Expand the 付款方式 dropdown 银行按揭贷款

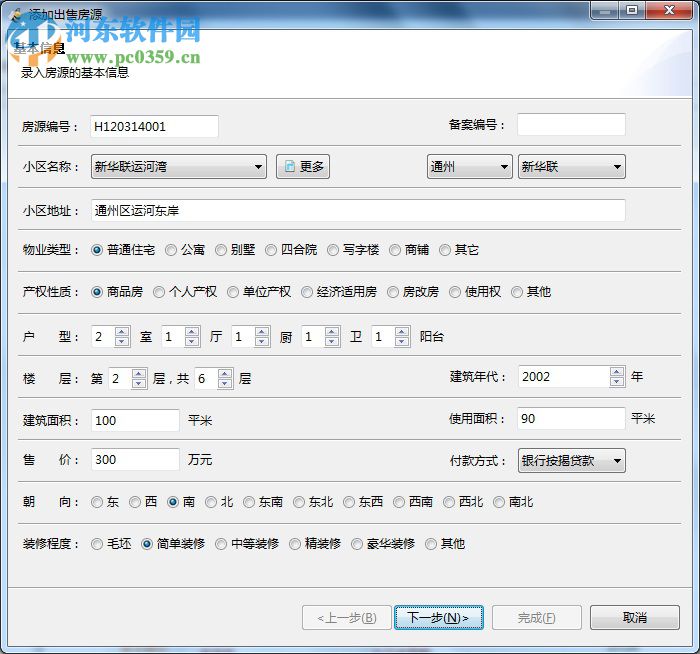click(571, 460)
